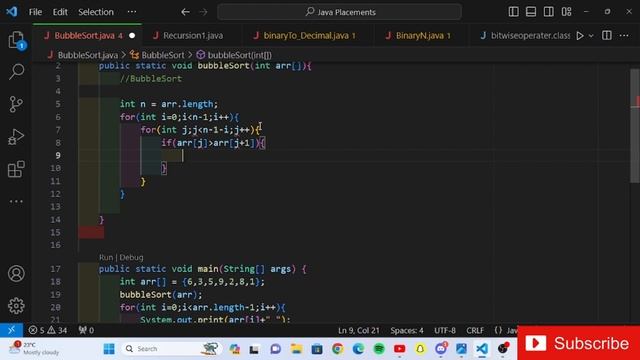Open Customize Layout icon

click(x=567, y=11)
